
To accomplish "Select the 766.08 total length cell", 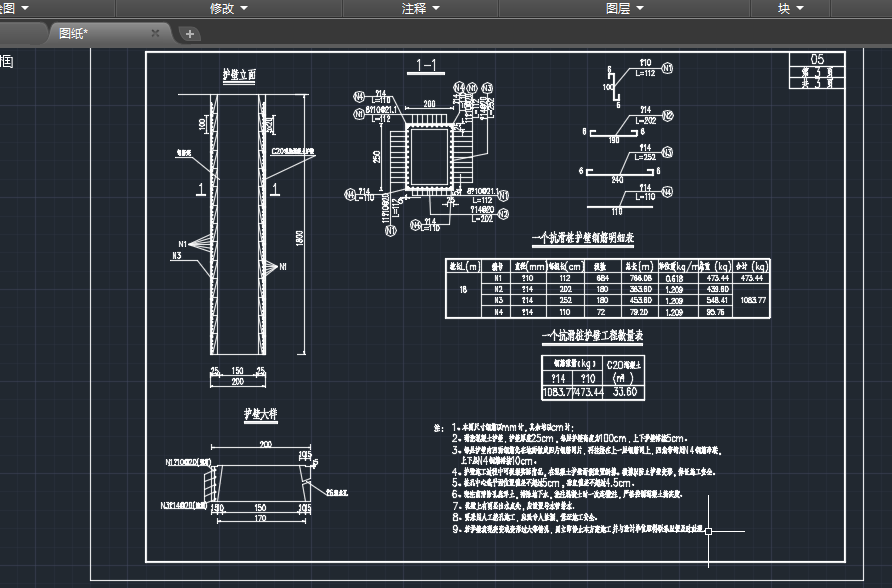I will 641,278.
